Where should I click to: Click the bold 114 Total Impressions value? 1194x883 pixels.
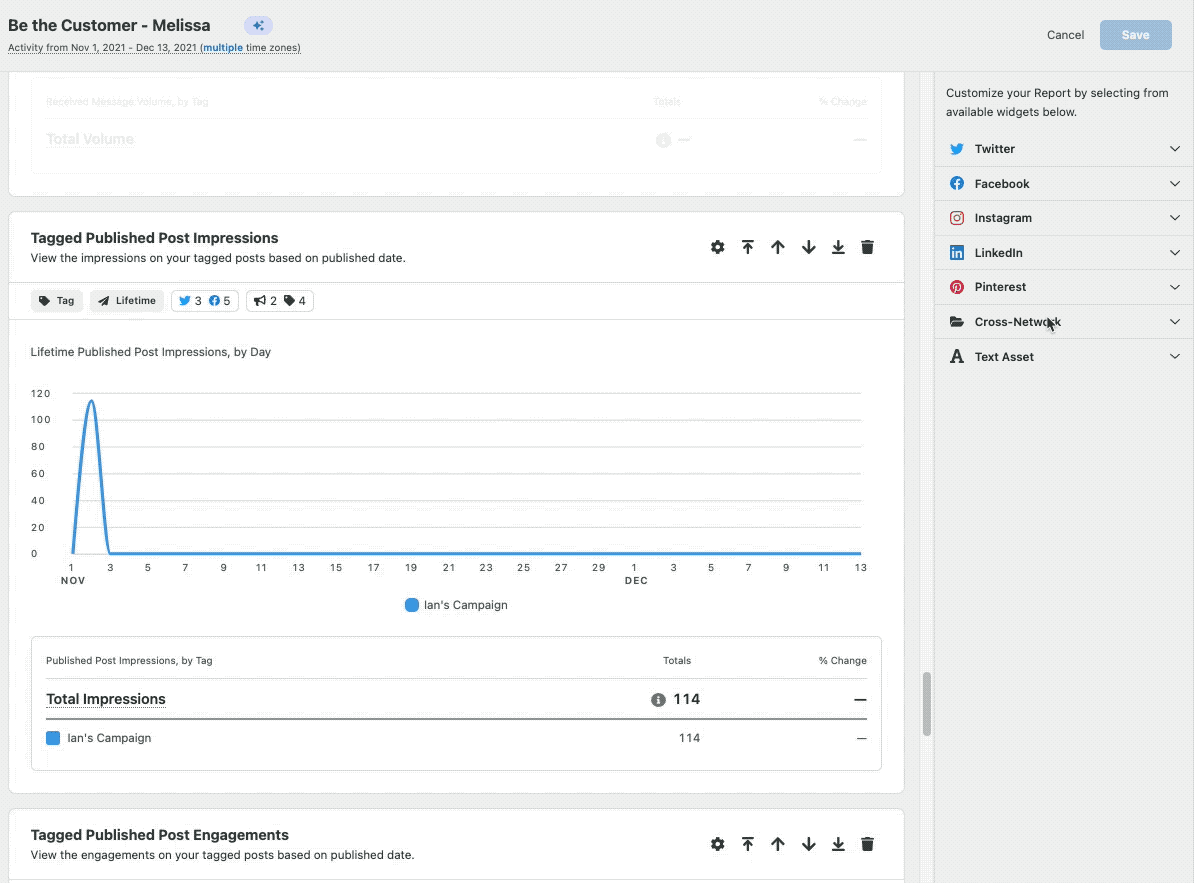(687, 700)
